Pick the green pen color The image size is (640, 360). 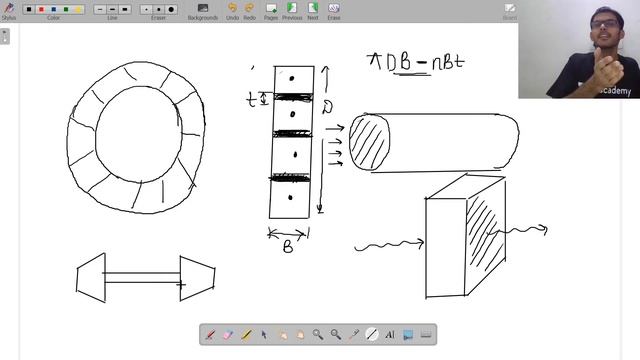pyautogui.click(x=66, y=9)
